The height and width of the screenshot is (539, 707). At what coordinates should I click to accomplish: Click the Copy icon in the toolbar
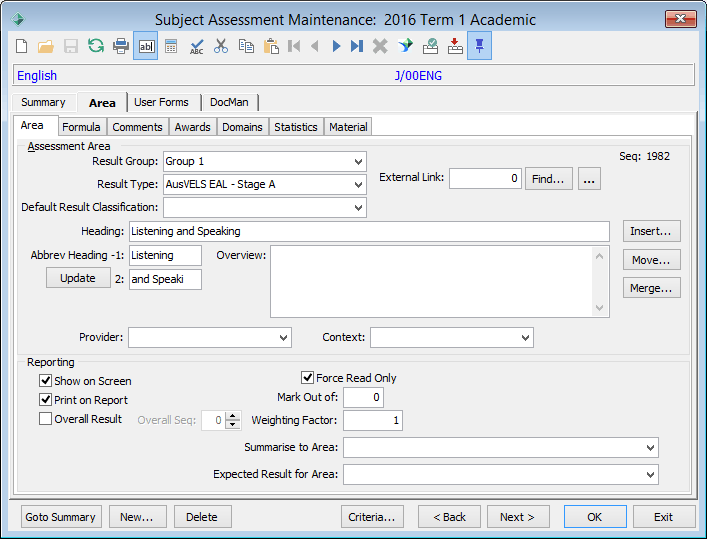coord(246,46)
